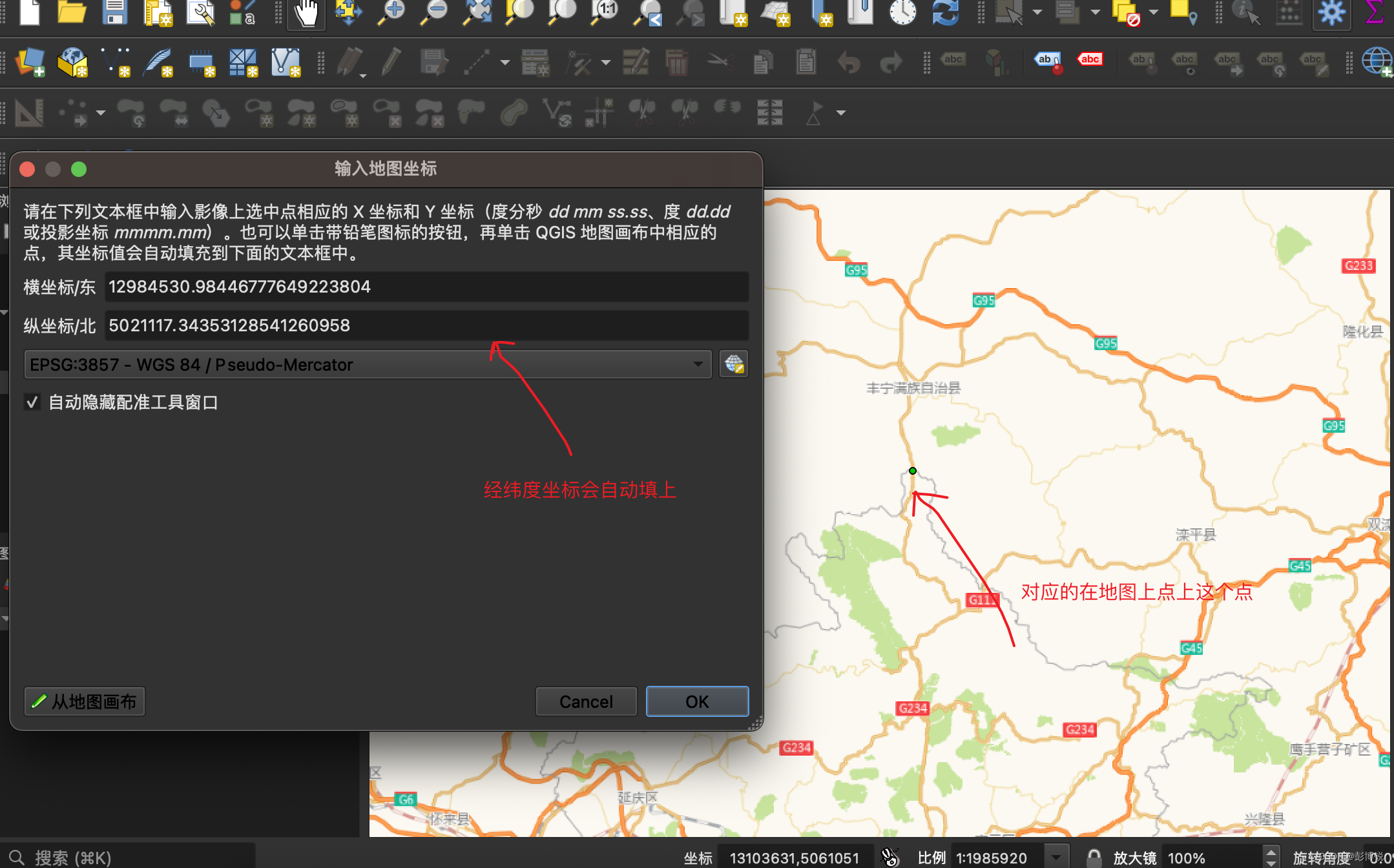Screen dimensions: 1394x868
Task: Click the Select CRS button in dialog
Action: (x=734, y=364)
